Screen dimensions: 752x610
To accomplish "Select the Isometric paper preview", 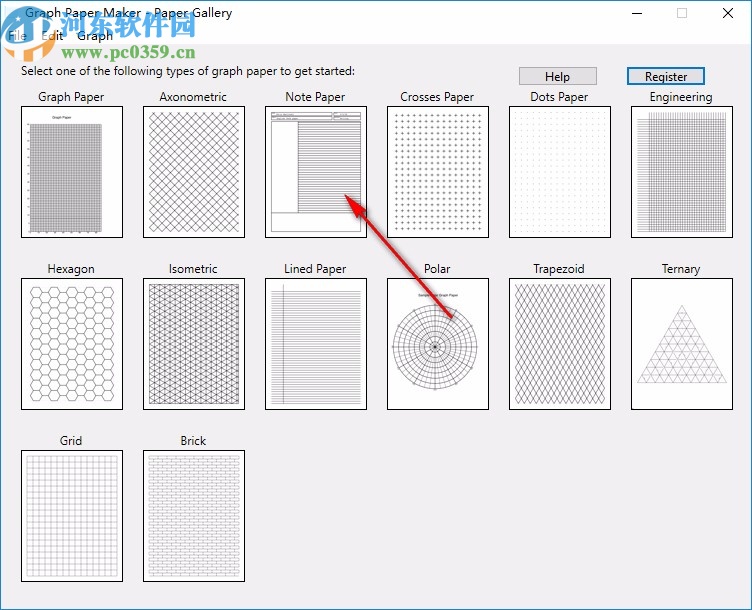I will pos(194,344).
